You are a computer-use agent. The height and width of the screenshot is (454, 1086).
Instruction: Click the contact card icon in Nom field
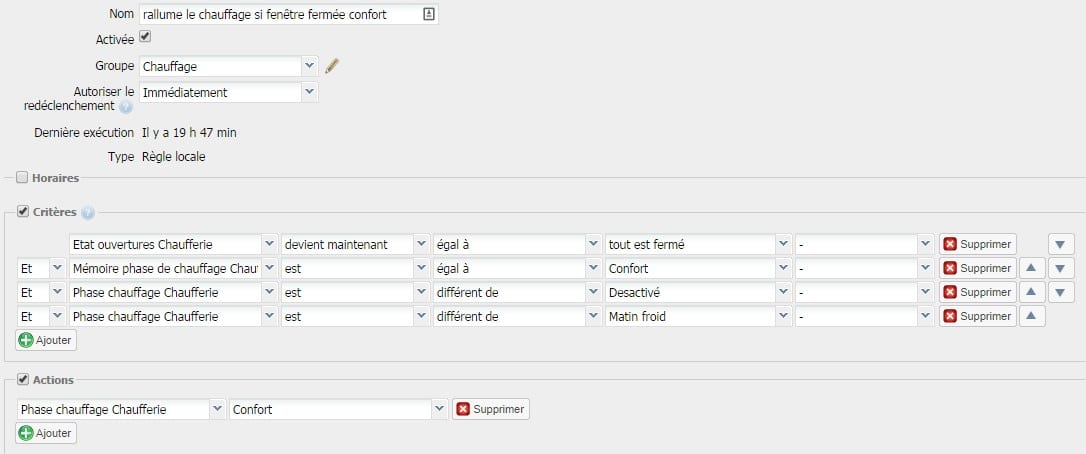429,14
